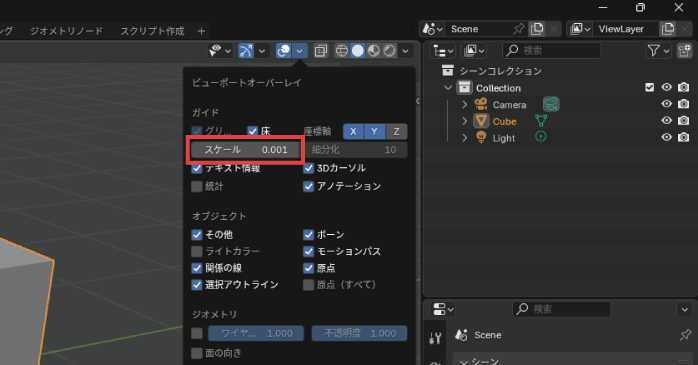The width and height of the screenshot is (698, 365).
Task: Switch to ジオメトリノード workspace tab
Action: point(66,31)
